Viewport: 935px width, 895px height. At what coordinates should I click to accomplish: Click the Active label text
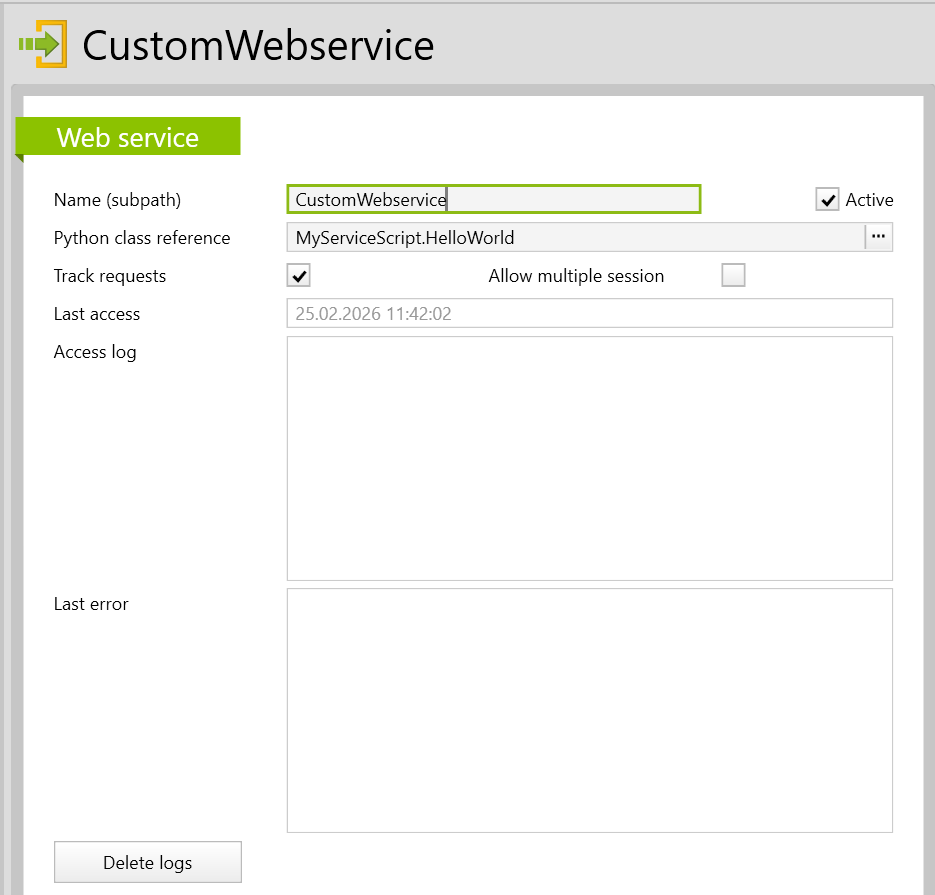(x=869, y=200)
